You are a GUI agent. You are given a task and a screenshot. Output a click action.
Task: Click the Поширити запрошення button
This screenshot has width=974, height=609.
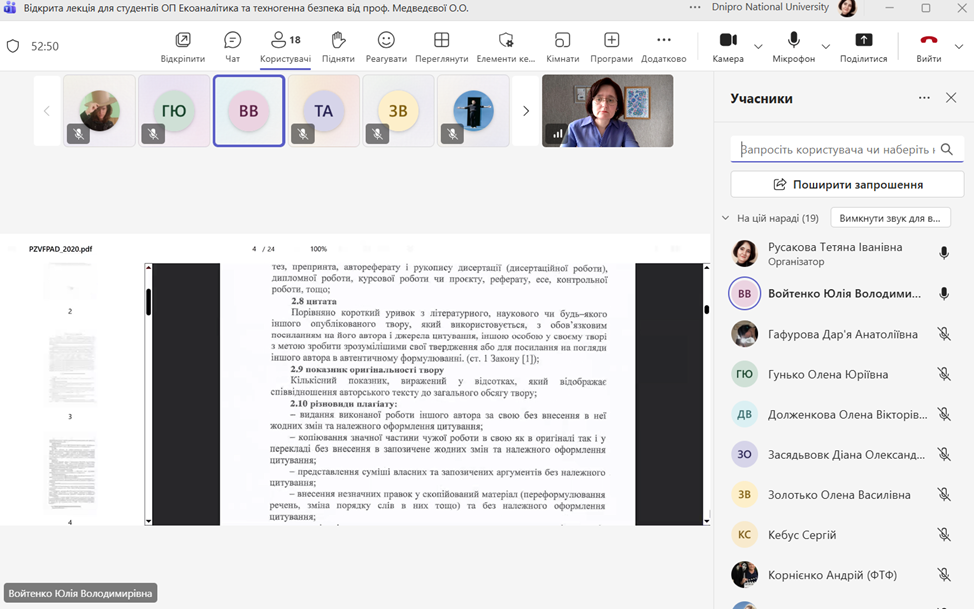(847, 184)
